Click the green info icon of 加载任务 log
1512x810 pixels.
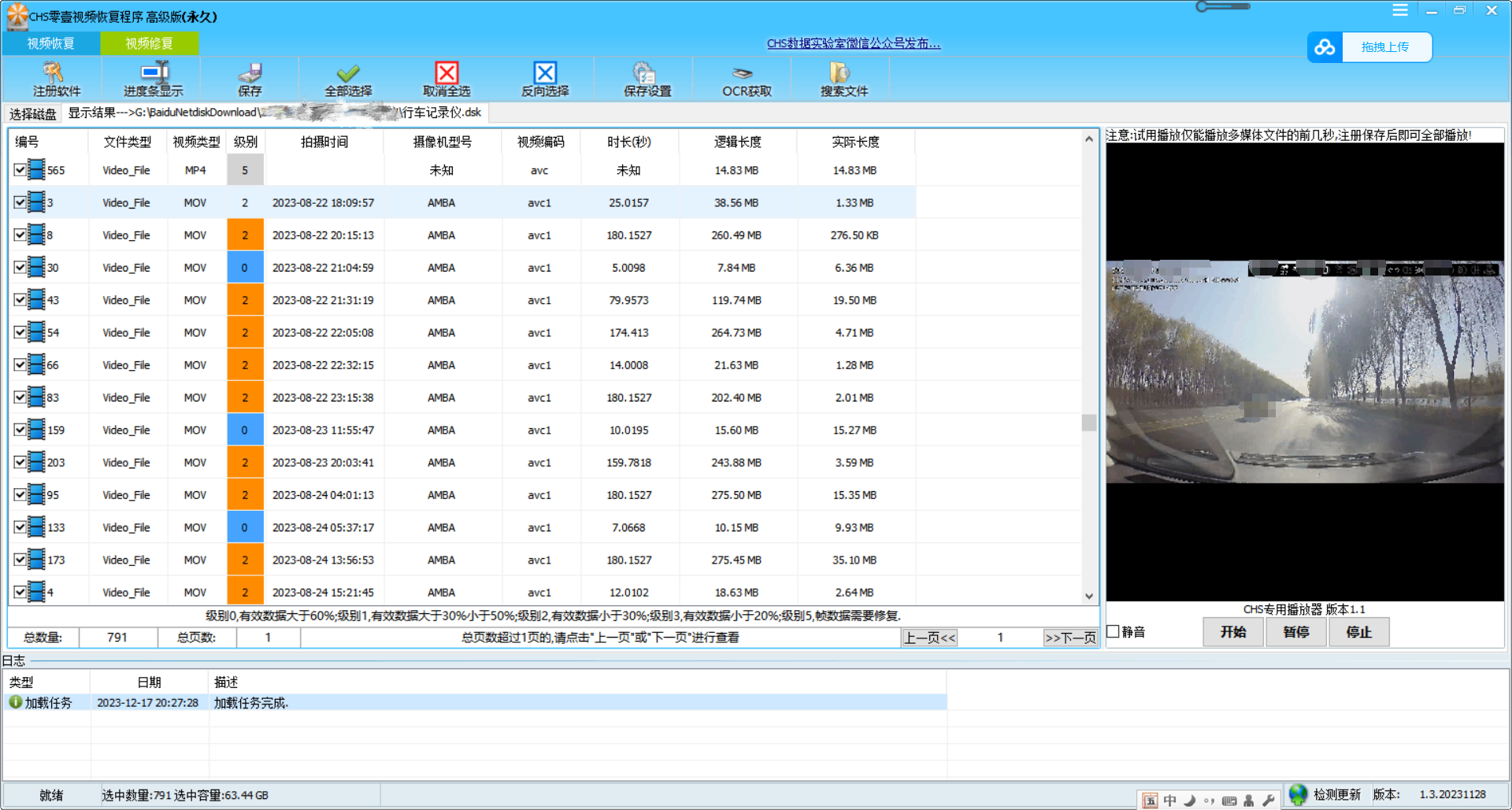(x=15, y=701)
